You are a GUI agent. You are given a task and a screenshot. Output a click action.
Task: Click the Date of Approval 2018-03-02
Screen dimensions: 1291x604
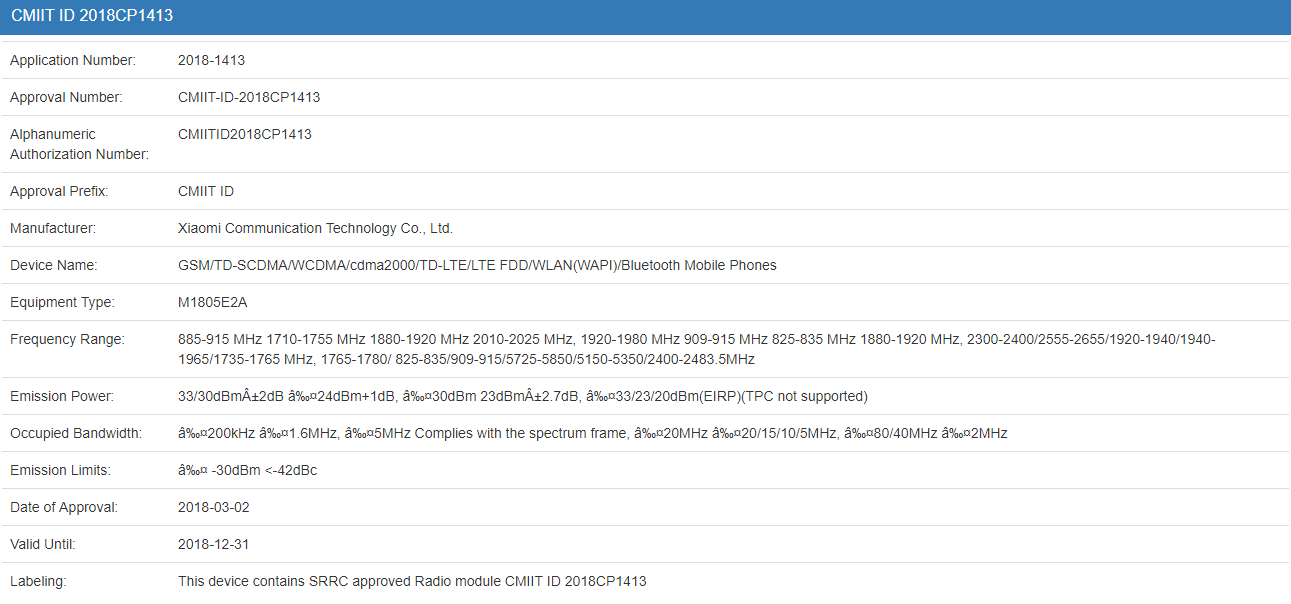pyautogui.click(x=213, y=507)
